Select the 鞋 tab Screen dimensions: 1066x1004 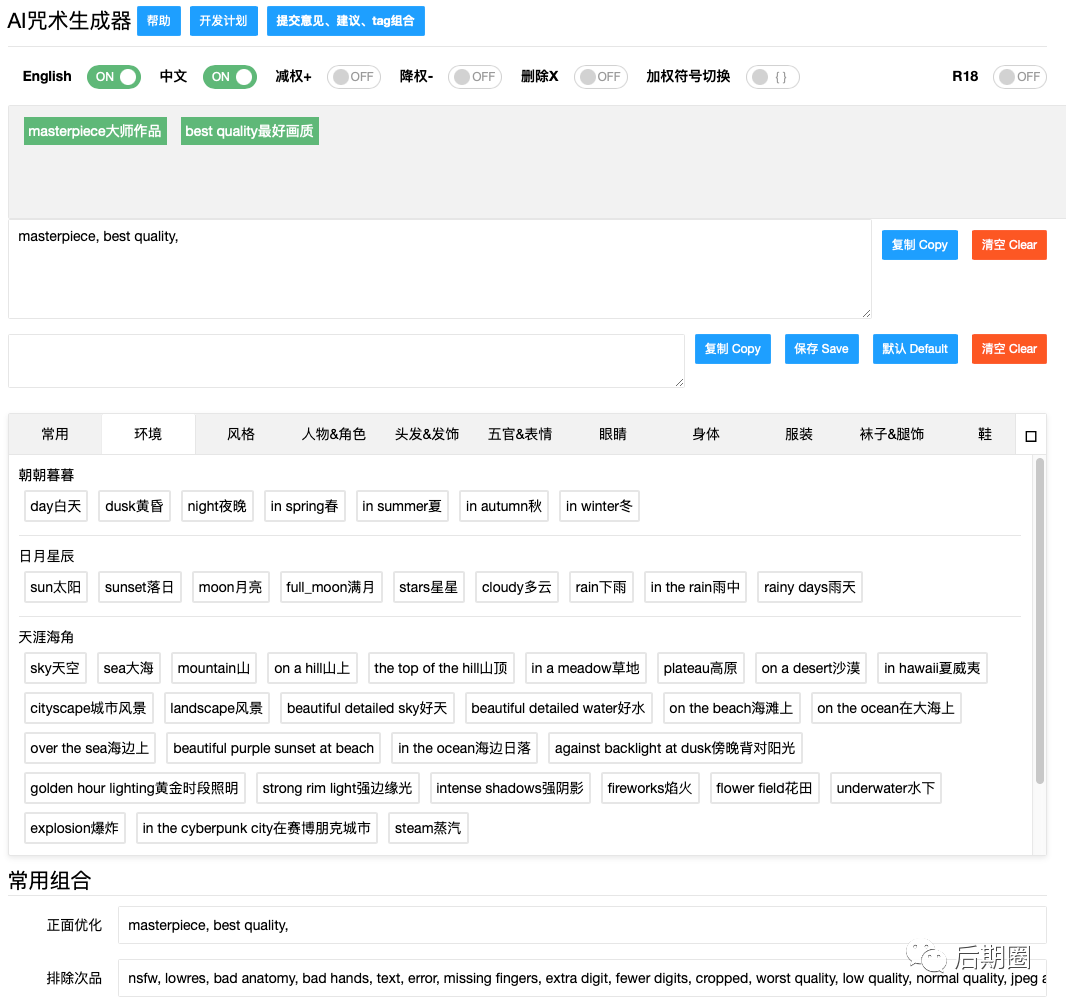tap(985, 434)
